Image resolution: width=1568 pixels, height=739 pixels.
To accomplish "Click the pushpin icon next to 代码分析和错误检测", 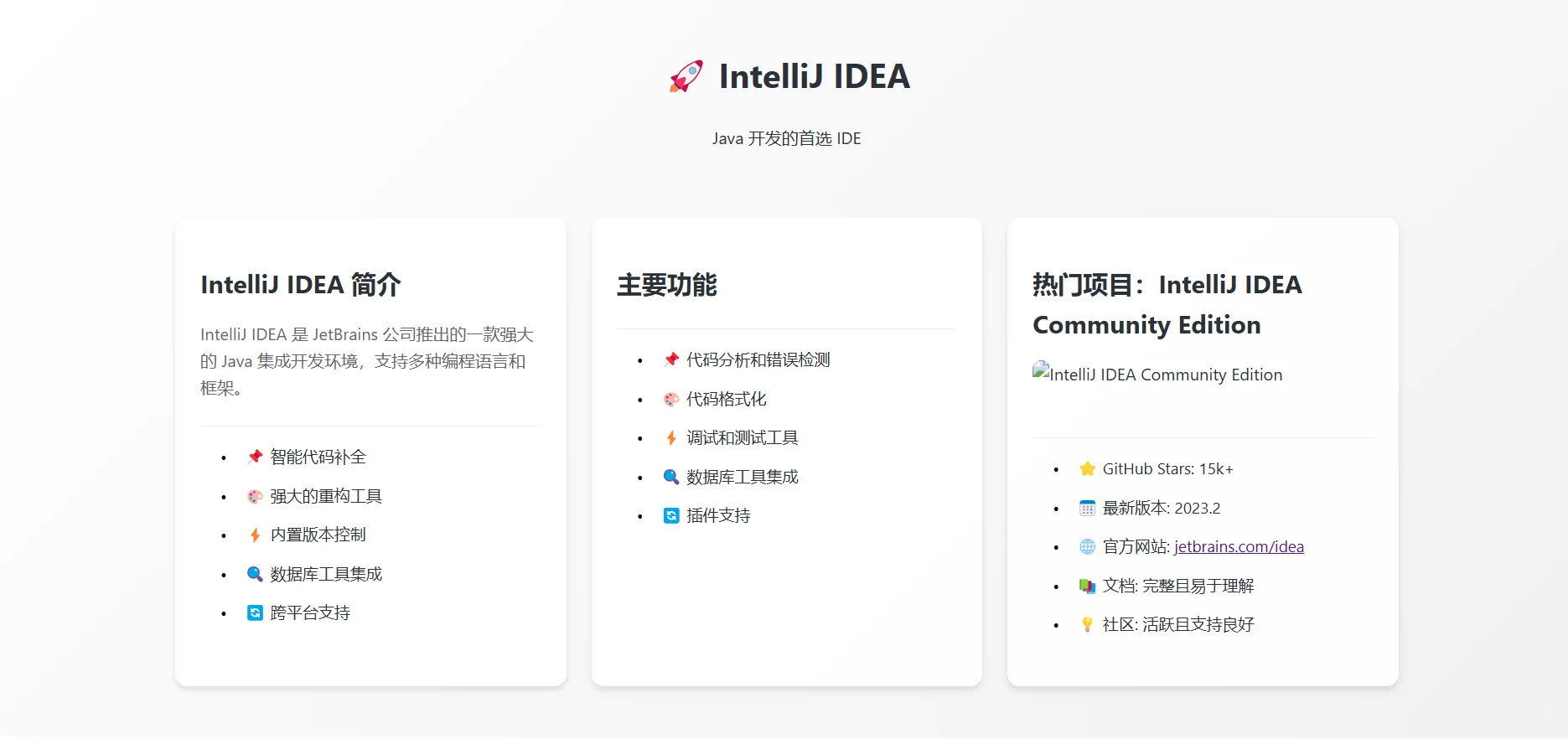I will coord(671,359).
